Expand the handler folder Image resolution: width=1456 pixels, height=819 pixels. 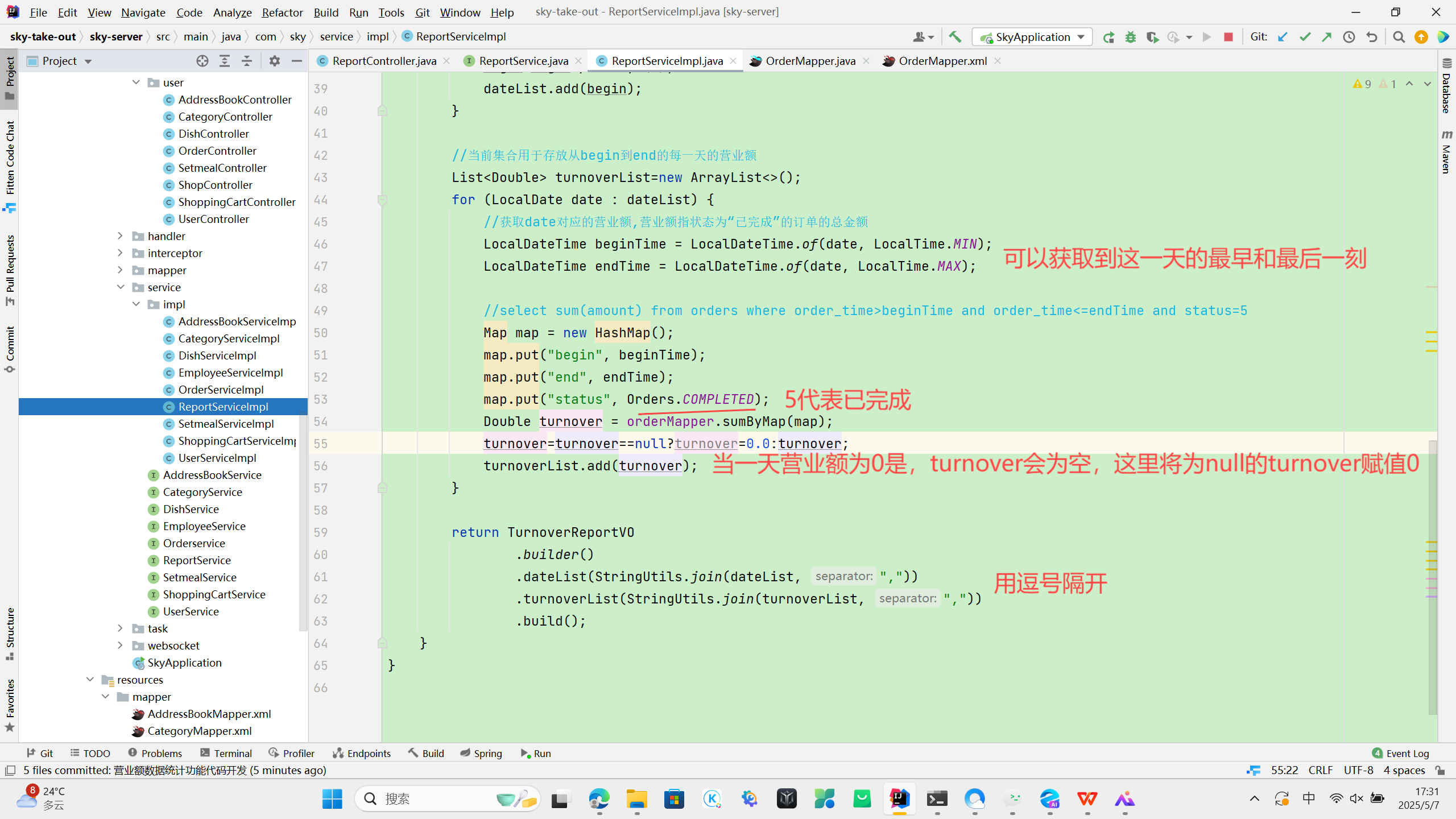[120, 235]
